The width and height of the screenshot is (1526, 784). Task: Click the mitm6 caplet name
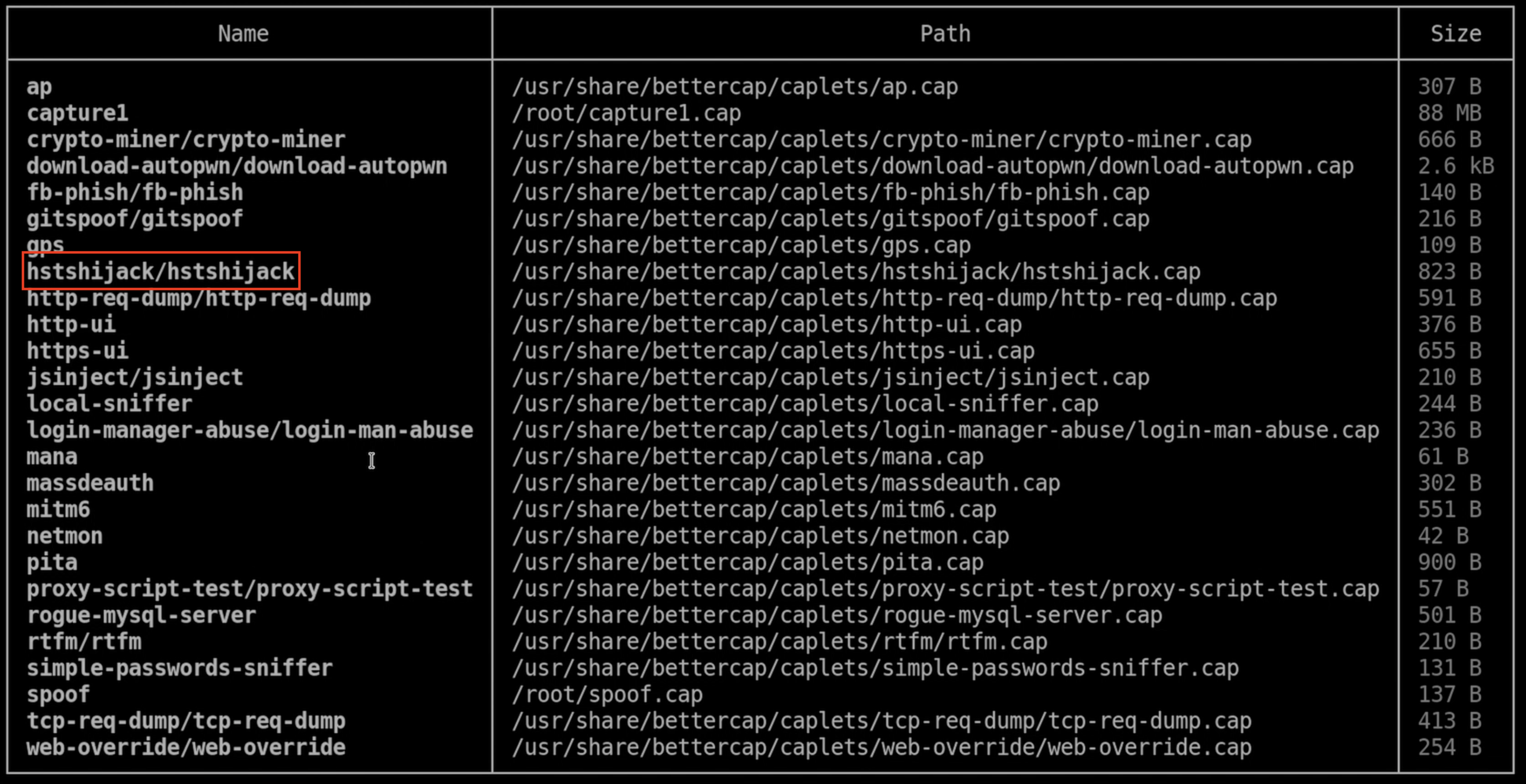click(58, 509)
